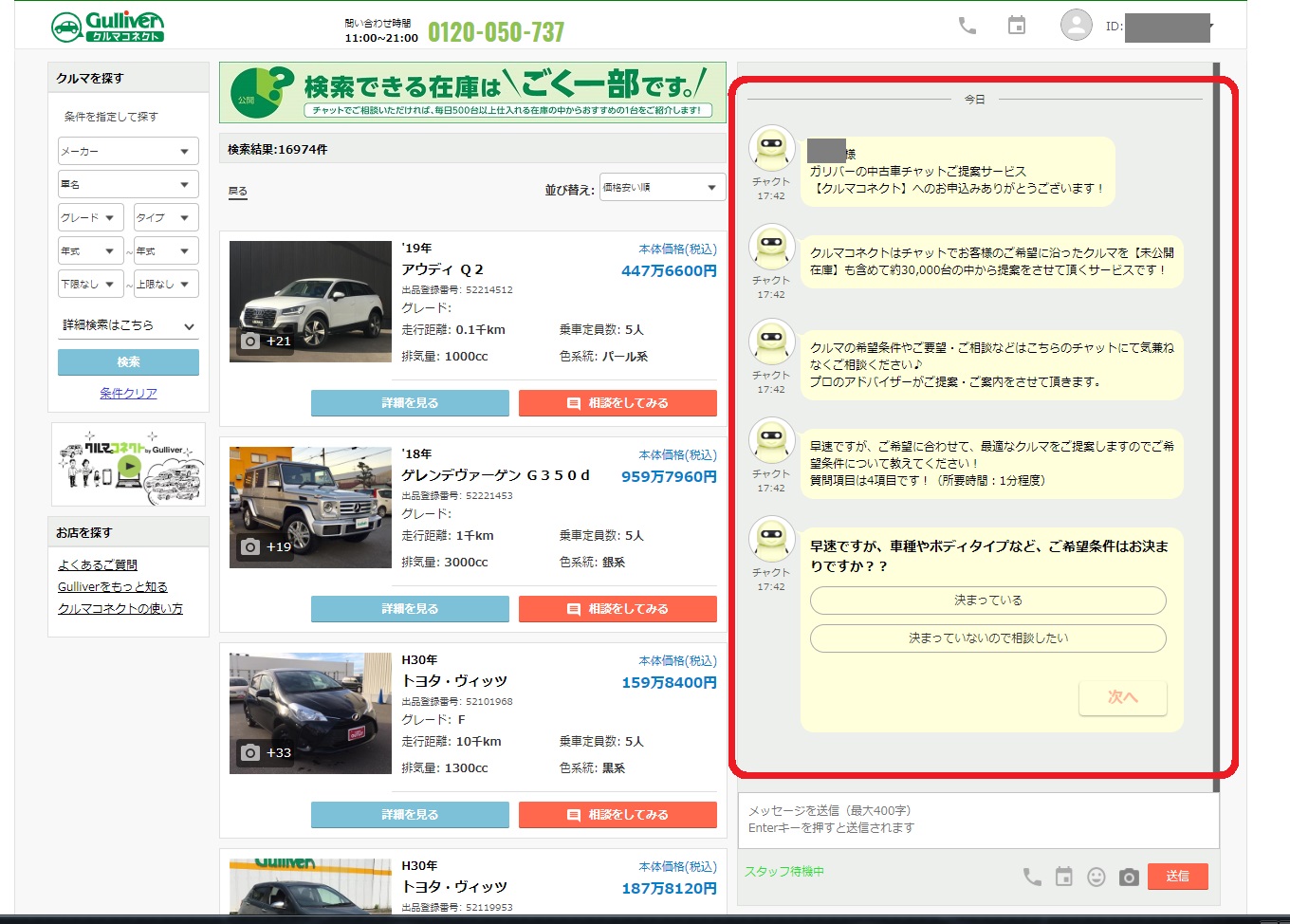Click the 0120-050-737 phone number
The width and height of the screenshot is (1290, 924).
pyautogui.click(x=496, y=32)
